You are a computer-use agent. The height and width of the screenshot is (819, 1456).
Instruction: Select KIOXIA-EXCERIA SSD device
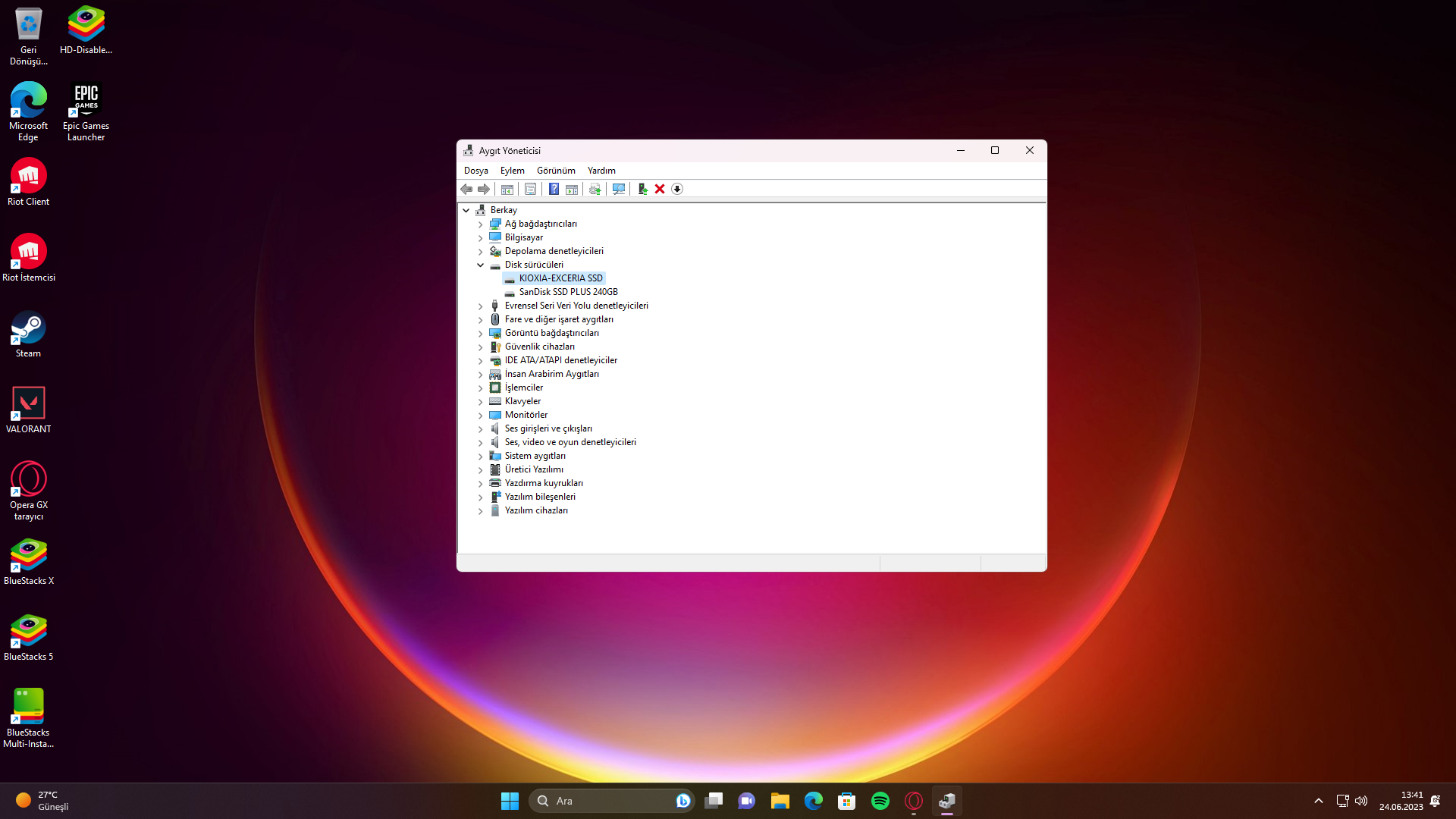560,278
